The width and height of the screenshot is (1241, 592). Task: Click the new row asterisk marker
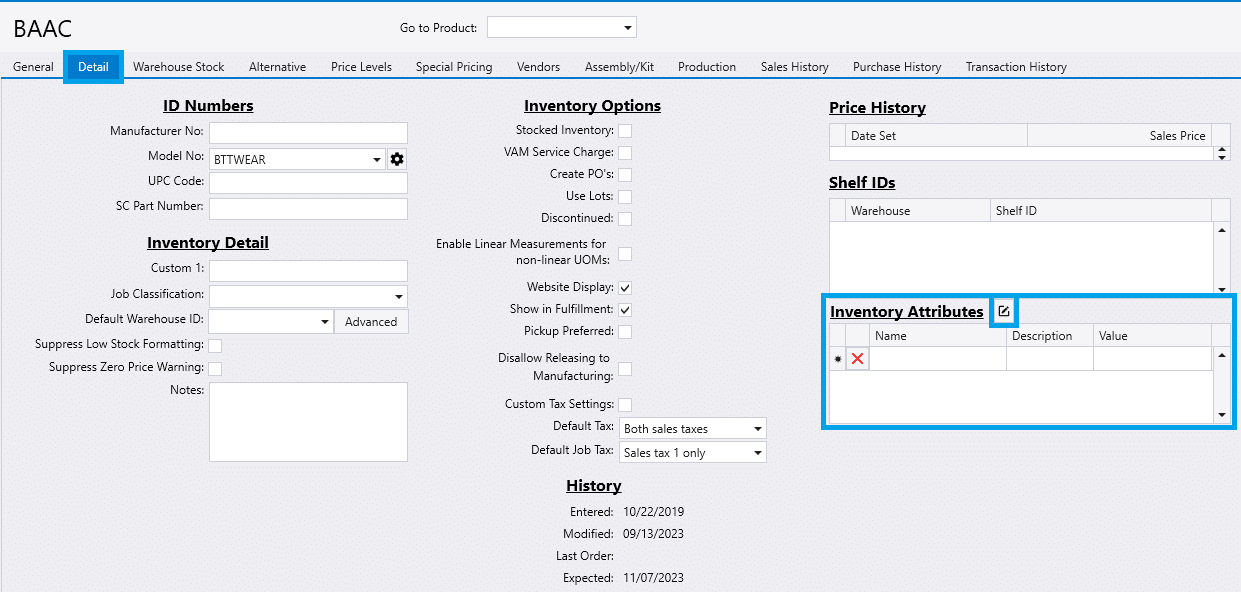tap(837, 359)
